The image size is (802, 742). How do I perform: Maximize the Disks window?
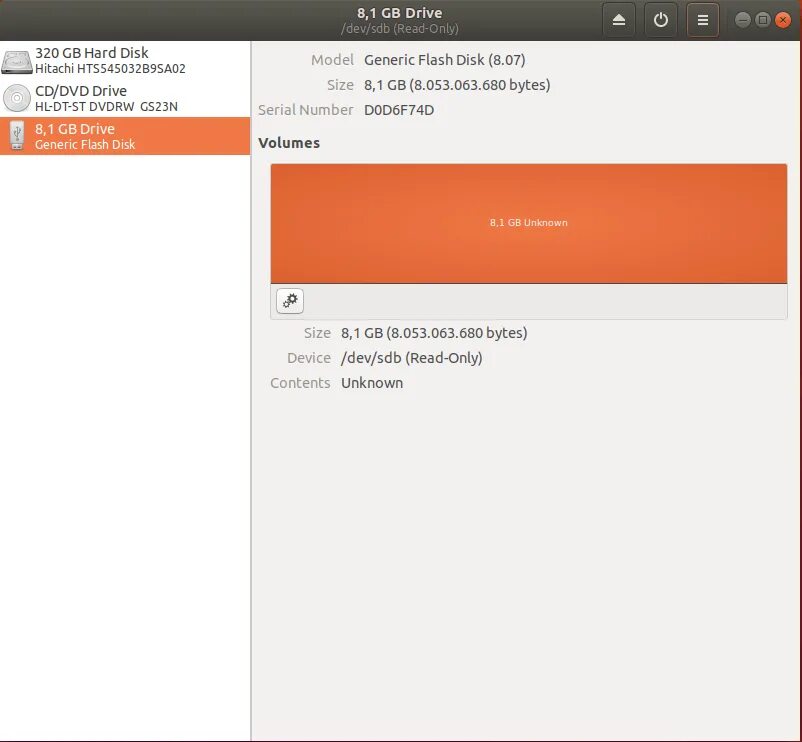coord(763,20)
